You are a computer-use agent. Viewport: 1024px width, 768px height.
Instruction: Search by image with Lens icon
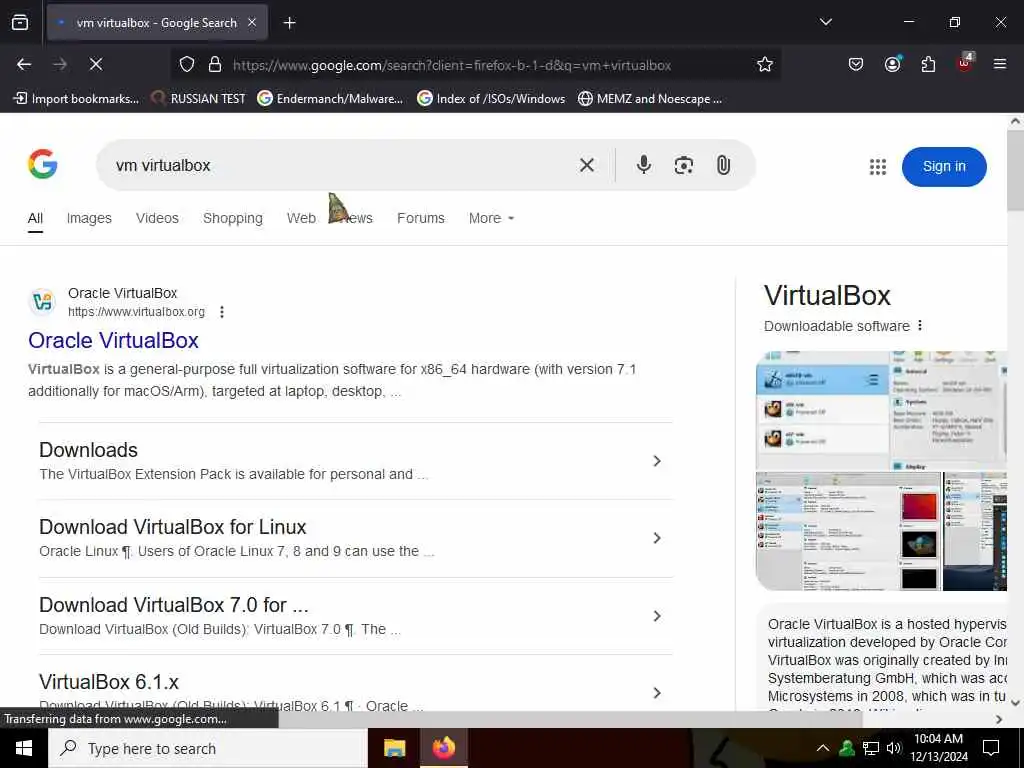(x=683, y=165)
